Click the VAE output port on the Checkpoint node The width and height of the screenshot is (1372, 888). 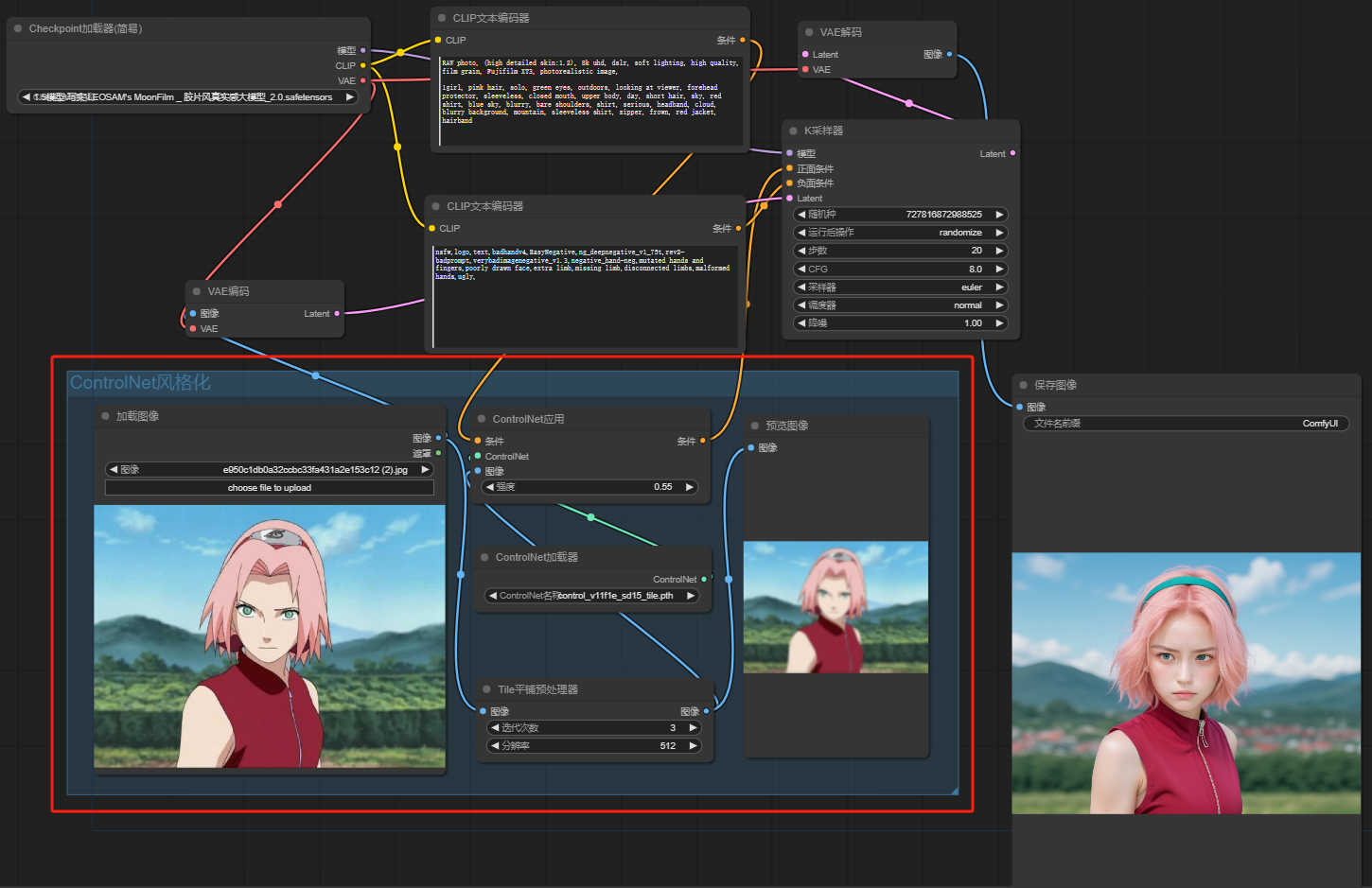point(363,80)
